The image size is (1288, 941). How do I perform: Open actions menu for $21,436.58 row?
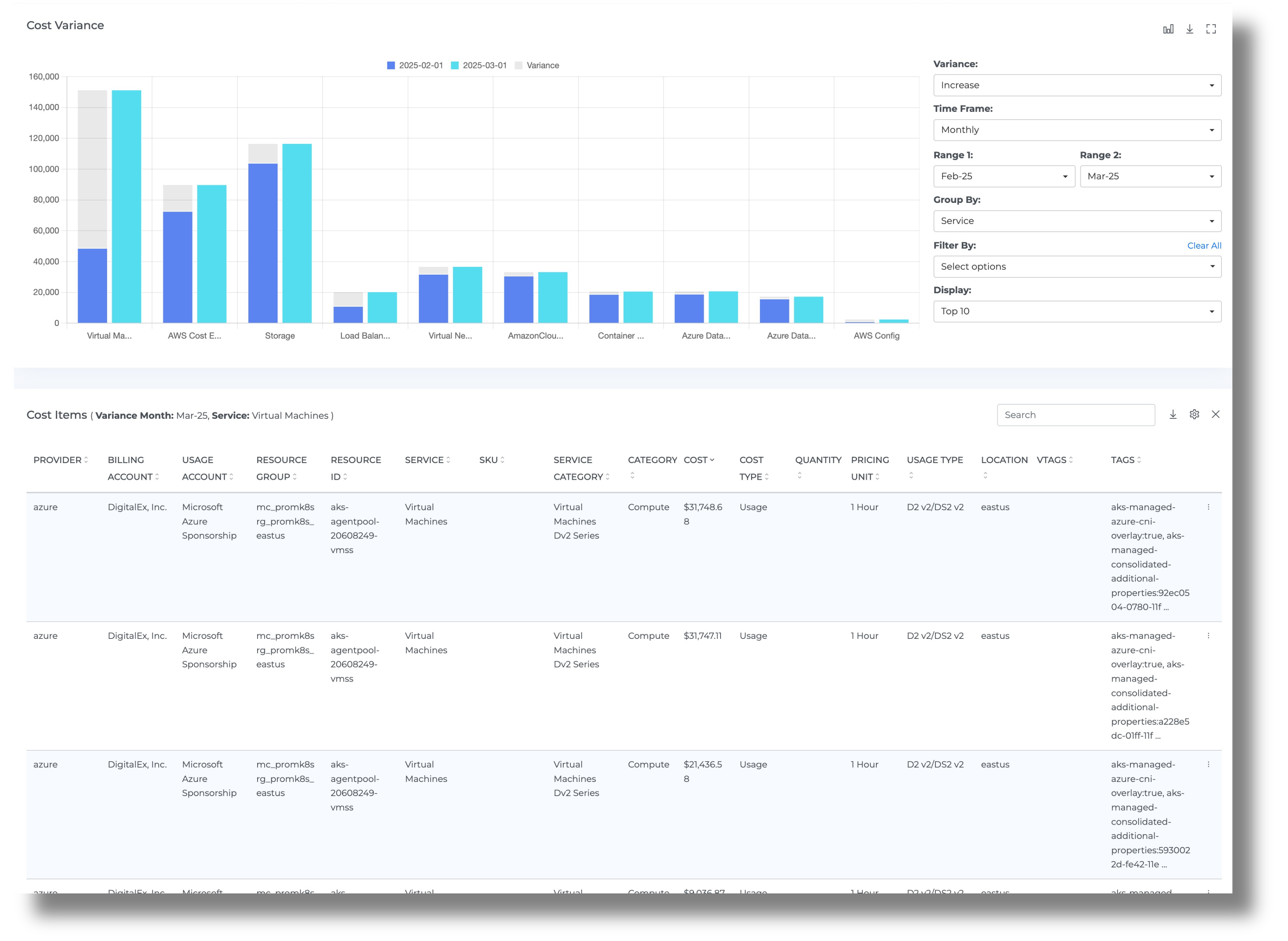tap(1208, 764)
